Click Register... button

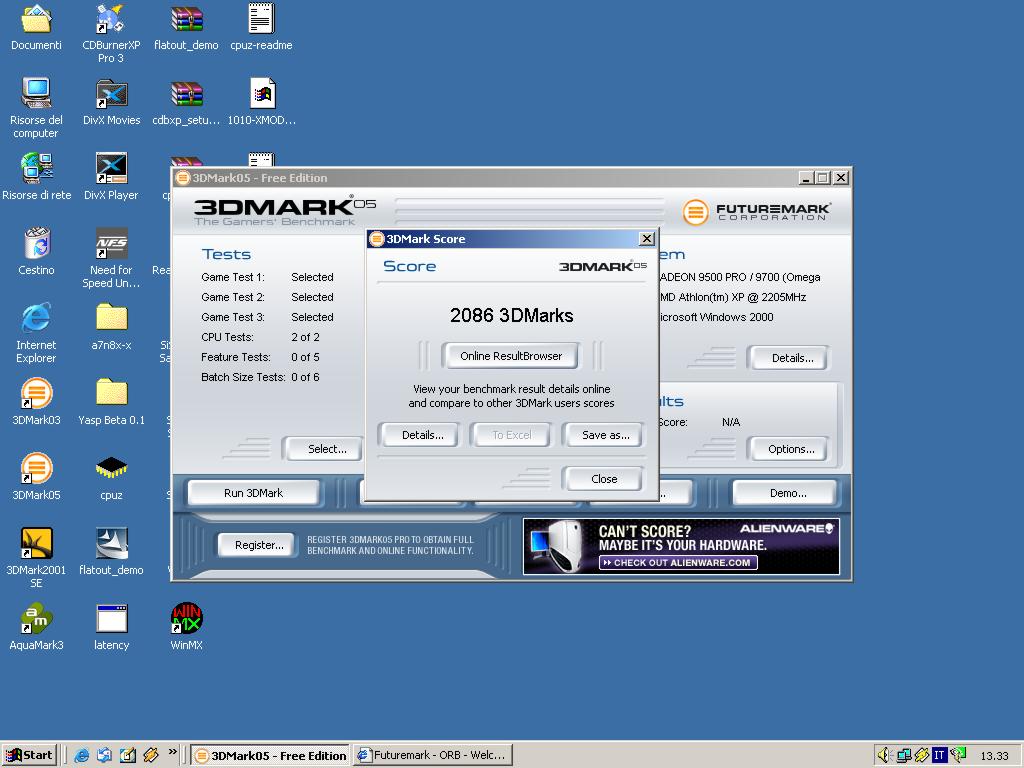coord(259,545)
